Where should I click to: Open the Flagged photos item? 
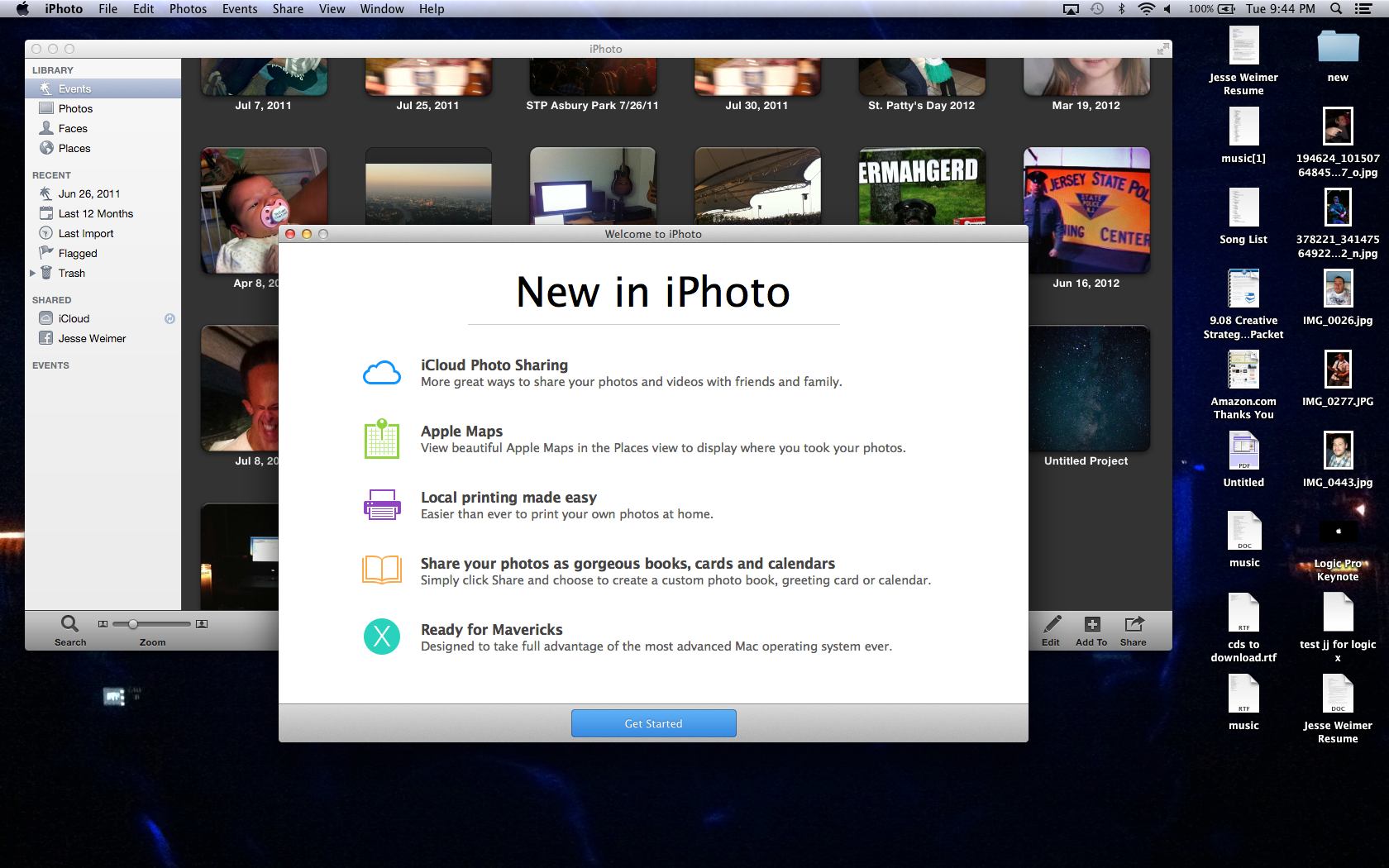tap(103, 253)
